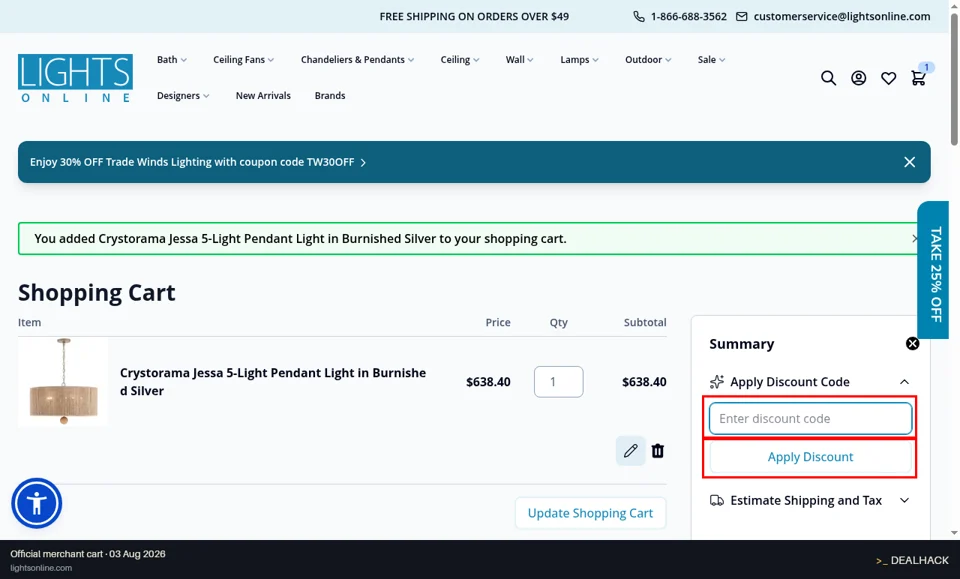
Task: Go to Brands page
Action: (330, 95)
